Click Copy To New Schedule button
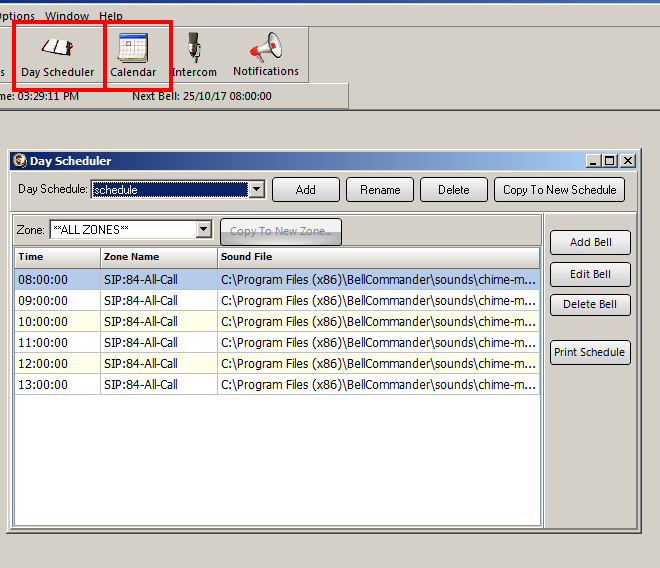The width and height of the screenshot is (660, 568). (559, 189)
